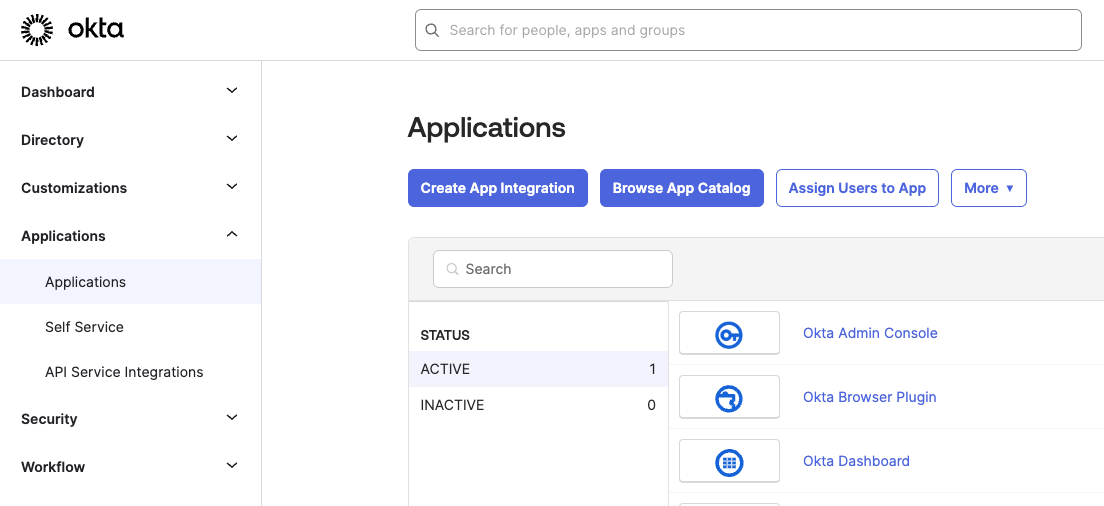The width and height of the screenshot is (1104, 506).
Task: Click the Workflow label in sidebar
Action: pos(53,467)
